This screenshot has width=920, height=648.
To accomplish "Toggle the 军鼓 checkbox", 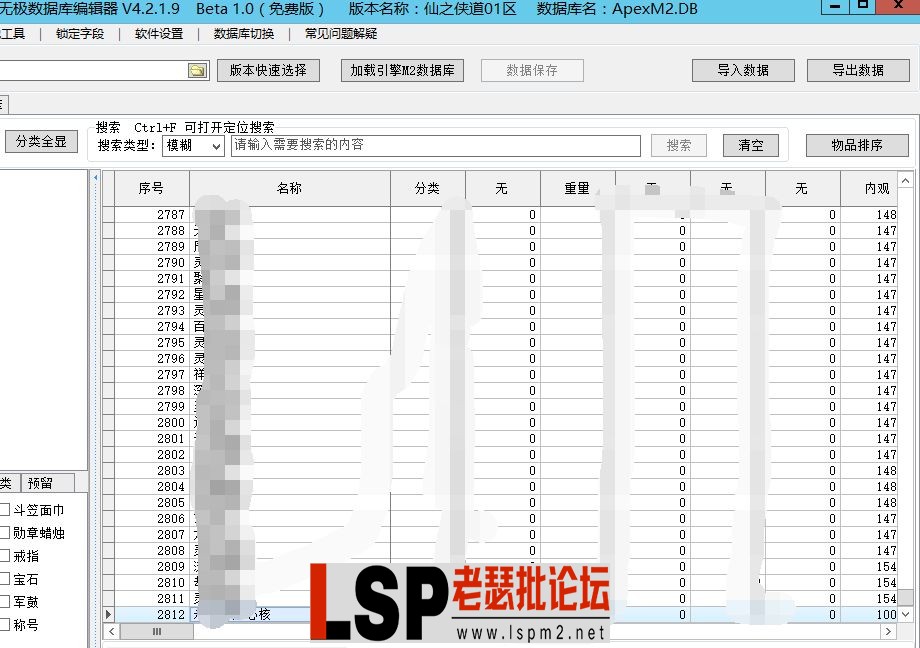I will click(x=5, y=602).
